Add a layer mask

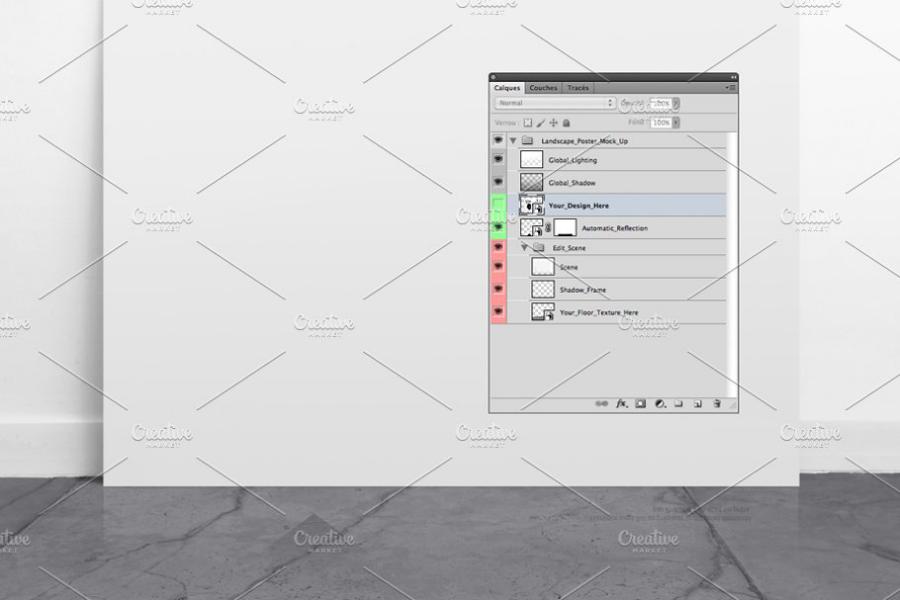[x=640, y=404]
